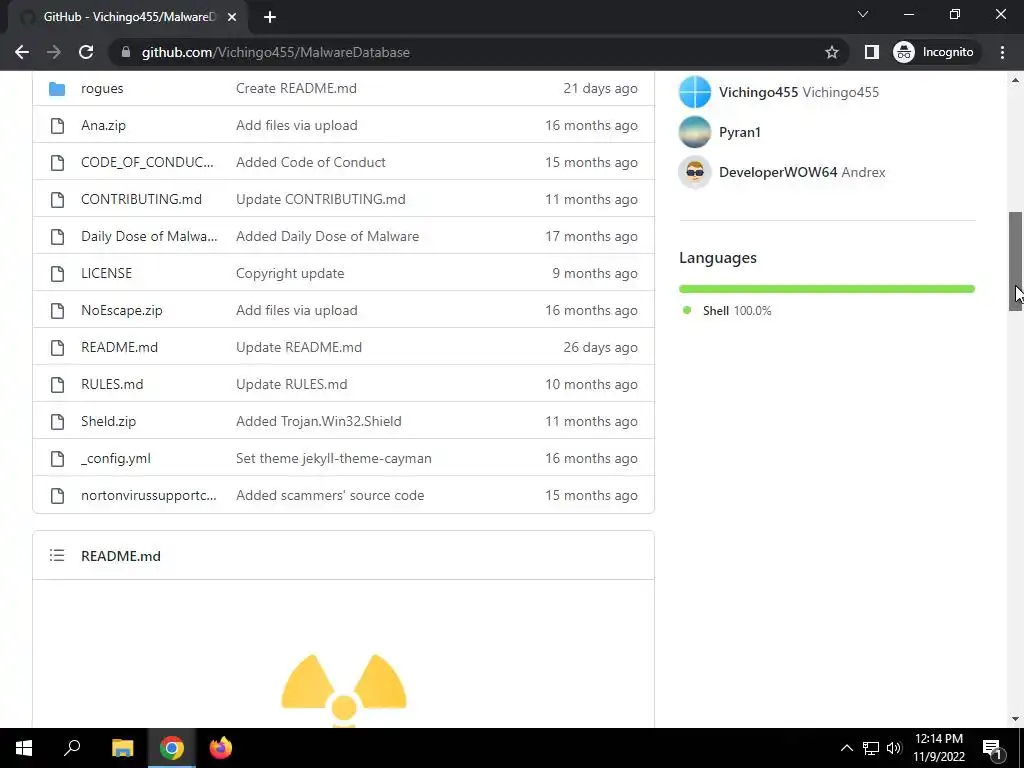The image size is (1024, 768).
Task: Launch Firefox from taskbar
Action: coord(221,748)
